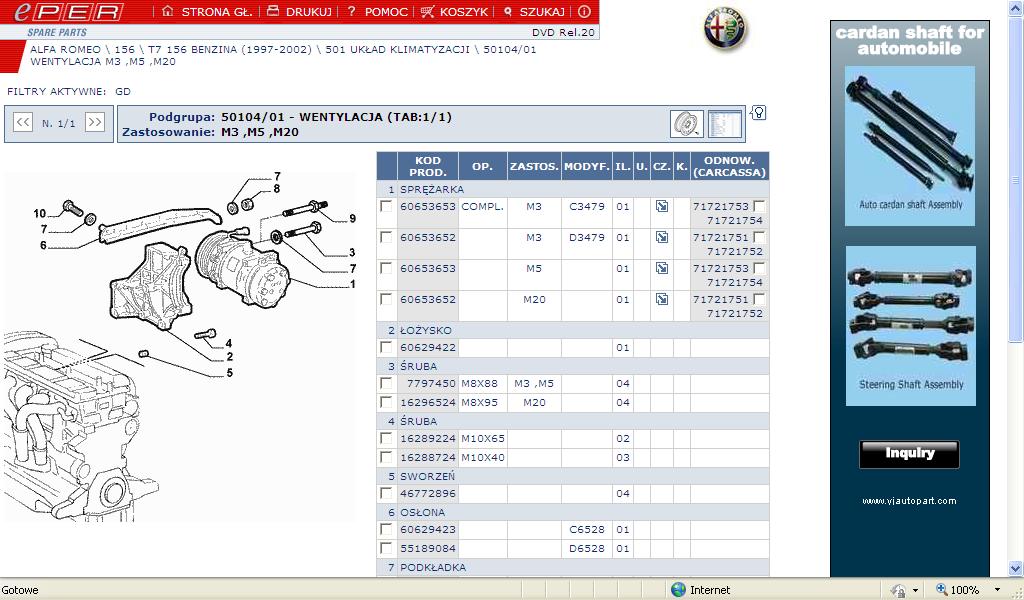Go to next table with >> button
The width and height of the screenshot is (1024, 600).
[x=95, y=122]
